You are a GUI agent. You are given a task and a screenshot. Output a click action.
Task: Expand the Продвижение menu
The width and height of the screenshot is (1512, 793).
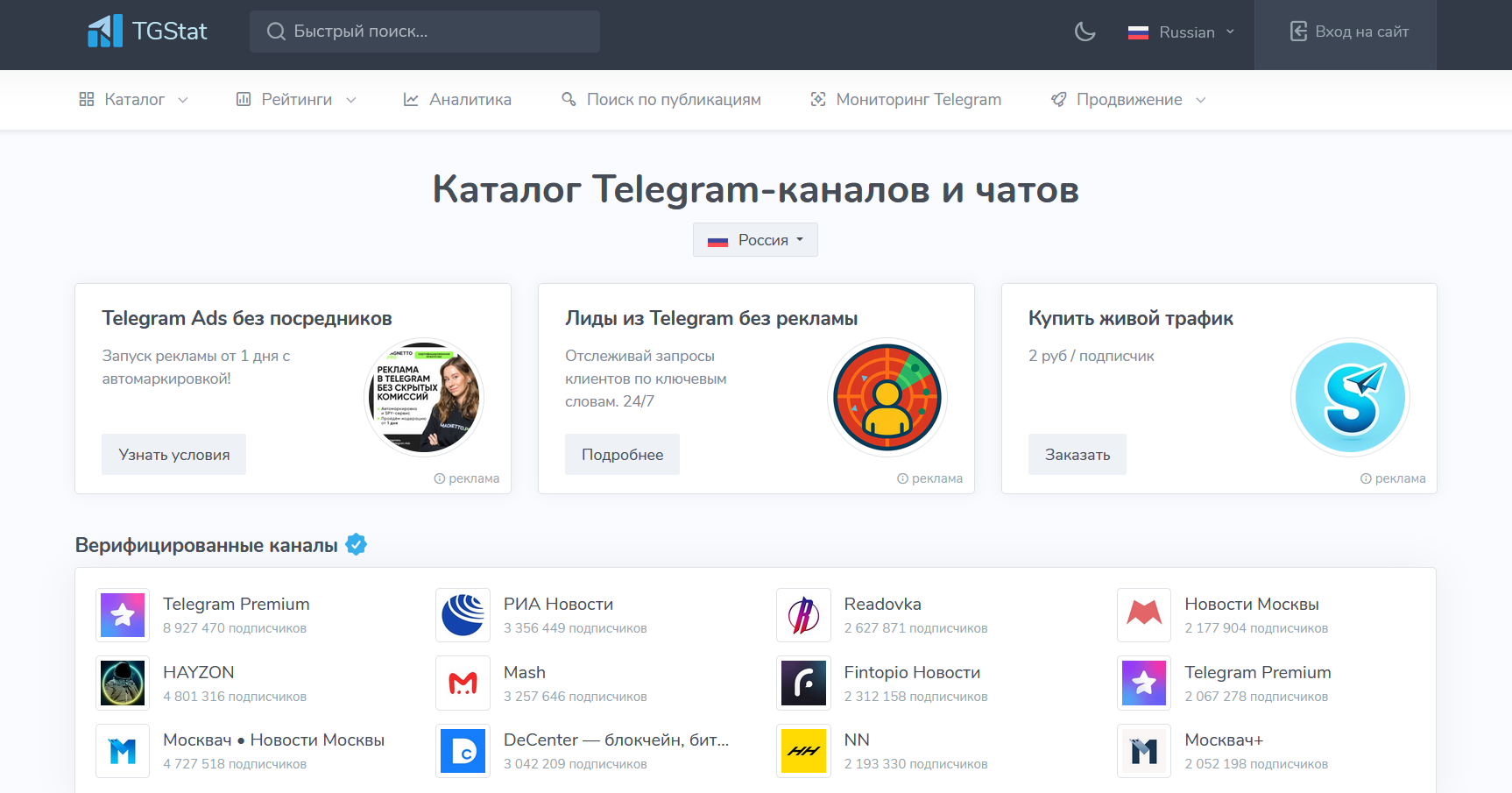pyautogui.click(x=1128, y=100)
